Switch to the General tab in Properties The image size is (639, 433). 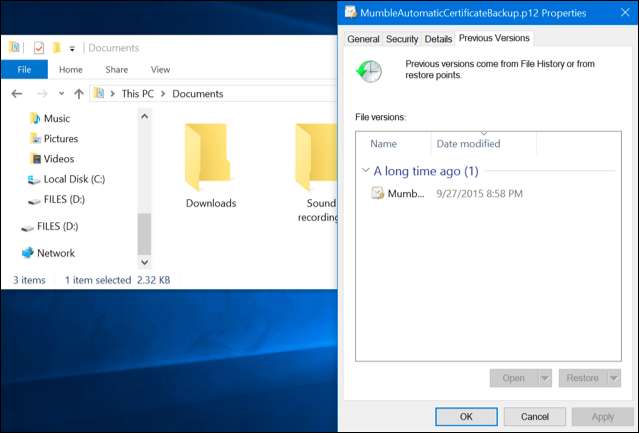363,39
